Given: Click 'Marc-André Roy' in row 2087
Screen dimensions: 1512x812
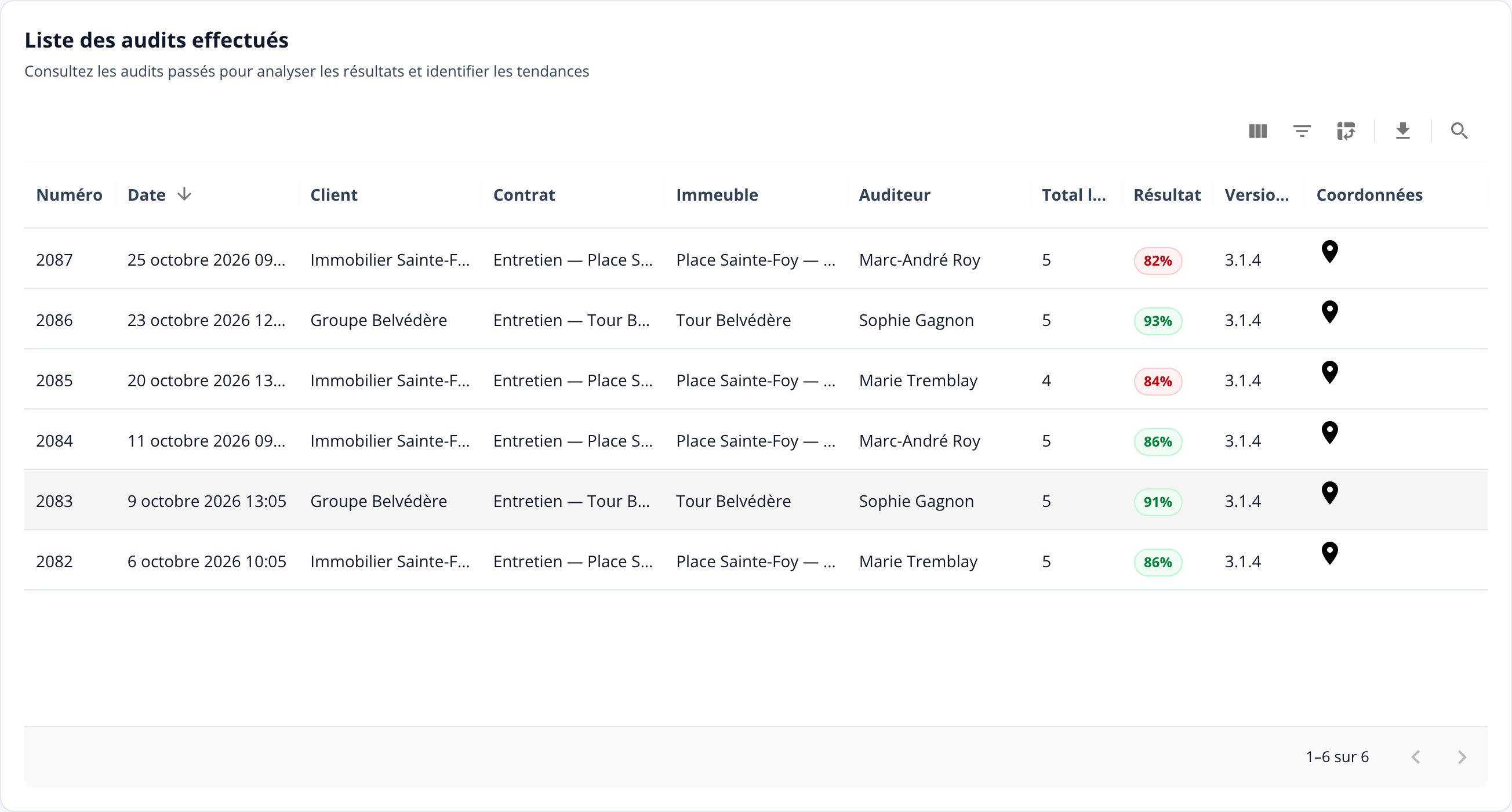Looking at the screenshot, I should point(919,259).
